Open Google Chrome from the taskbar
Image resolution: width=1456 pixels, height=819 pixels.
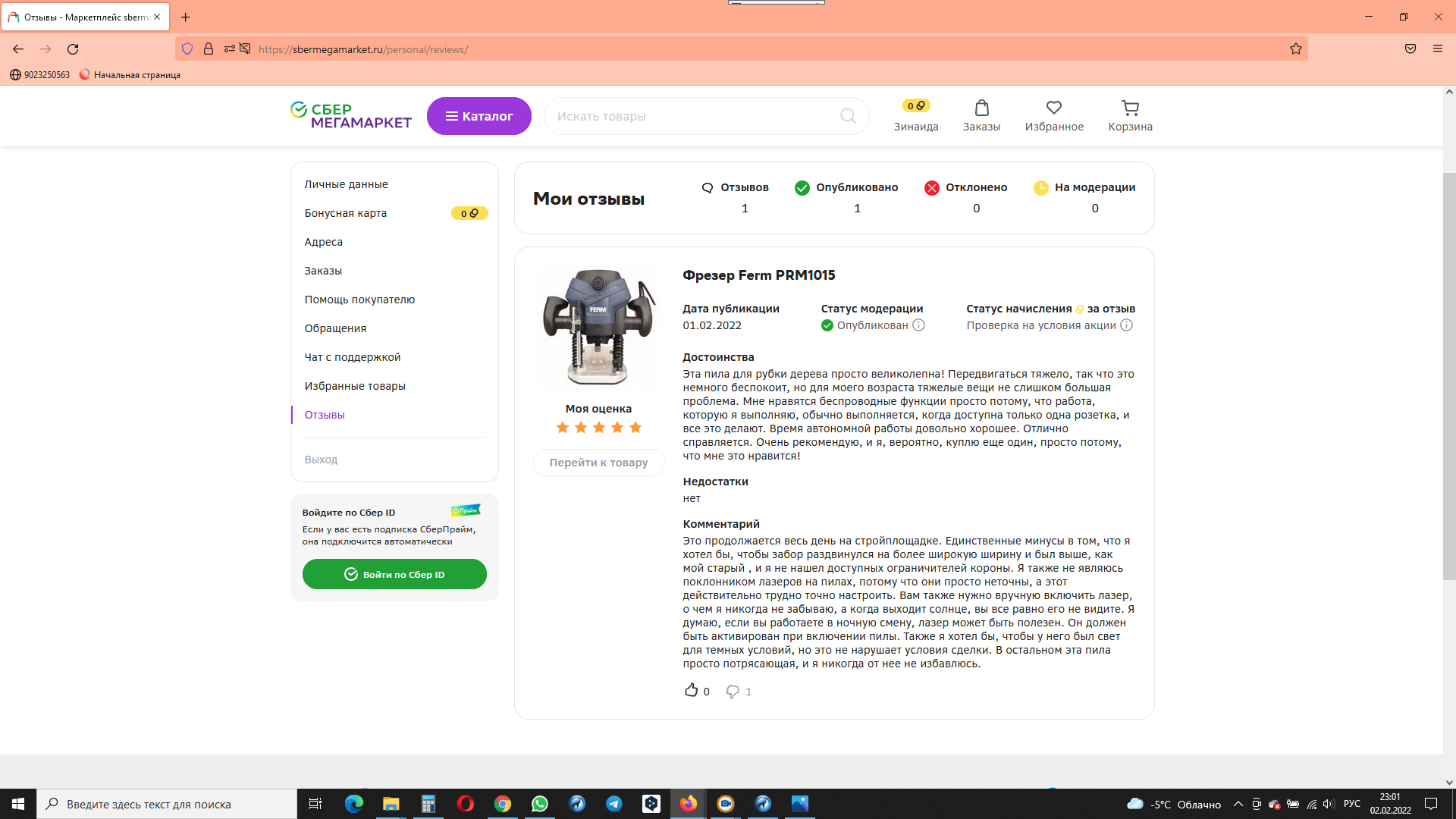click(x=503, y=804)
